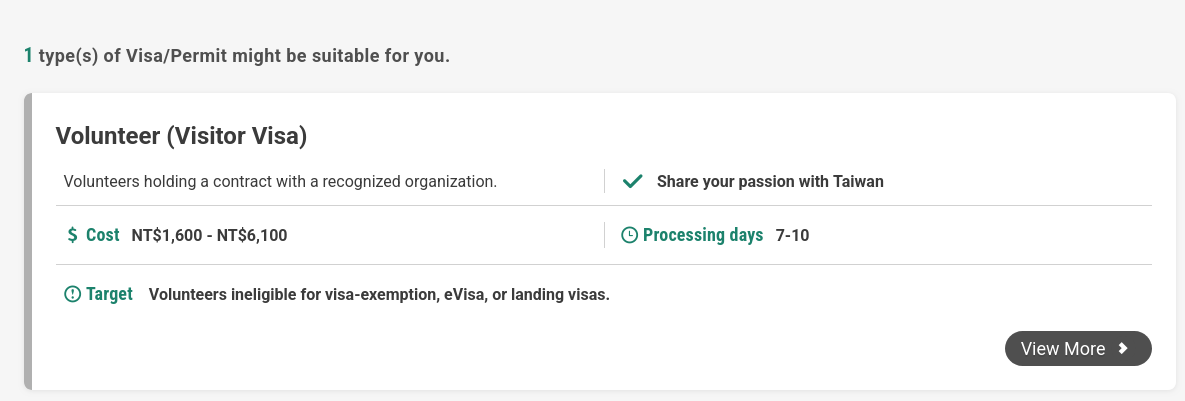
Task: Click the clock icon beside Processing days
Action: [x=629, y=236]
